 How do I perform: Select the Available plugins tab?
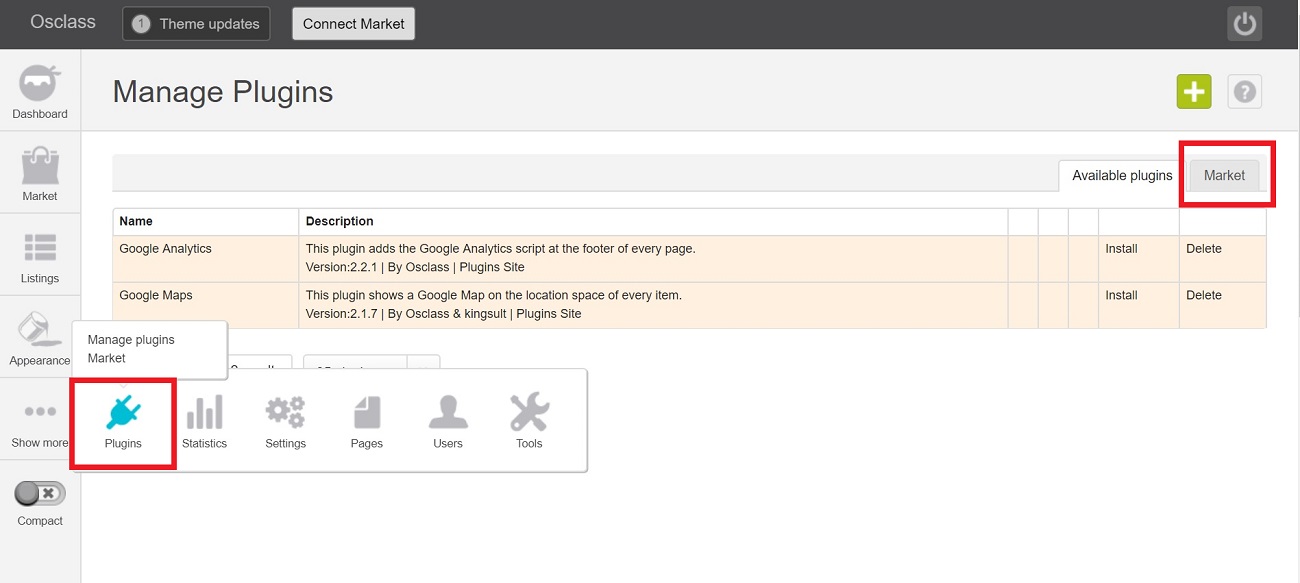pos(1121,176)
